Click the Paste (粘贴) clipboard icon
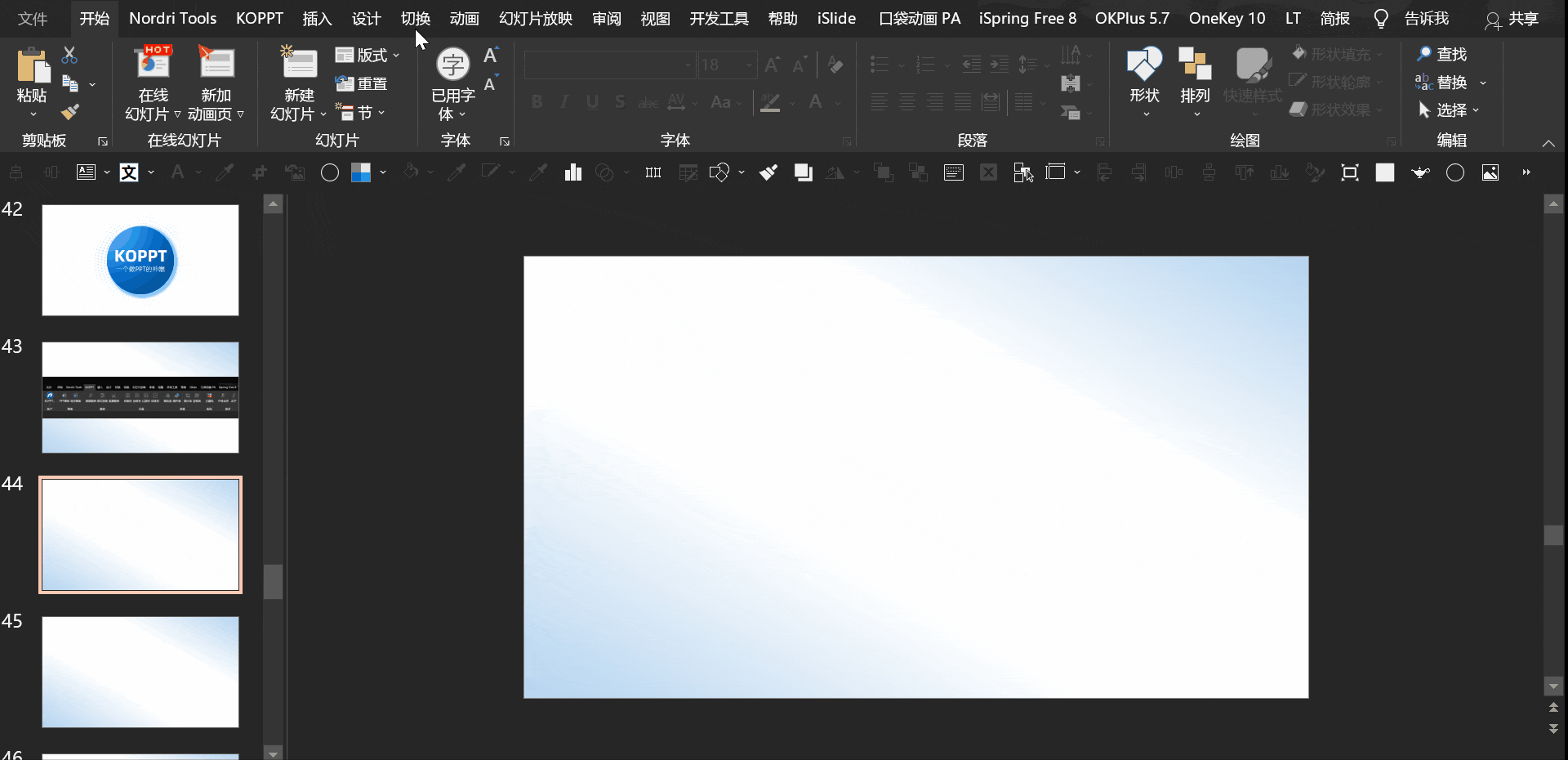The image size is (1568, 760). pos(33,65)
